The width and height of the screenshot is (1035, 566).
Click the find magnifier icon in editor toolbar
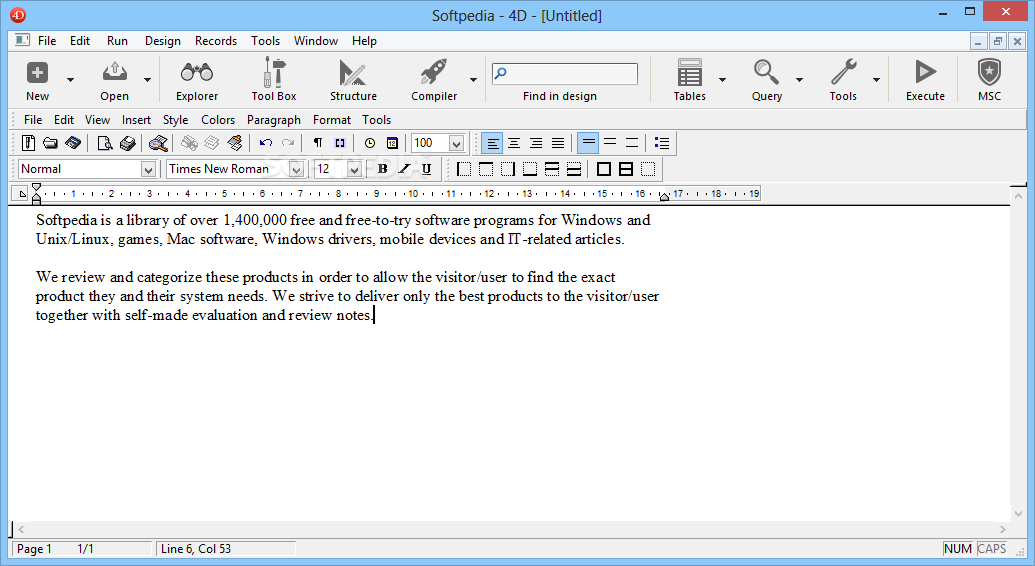click(158, 143)
